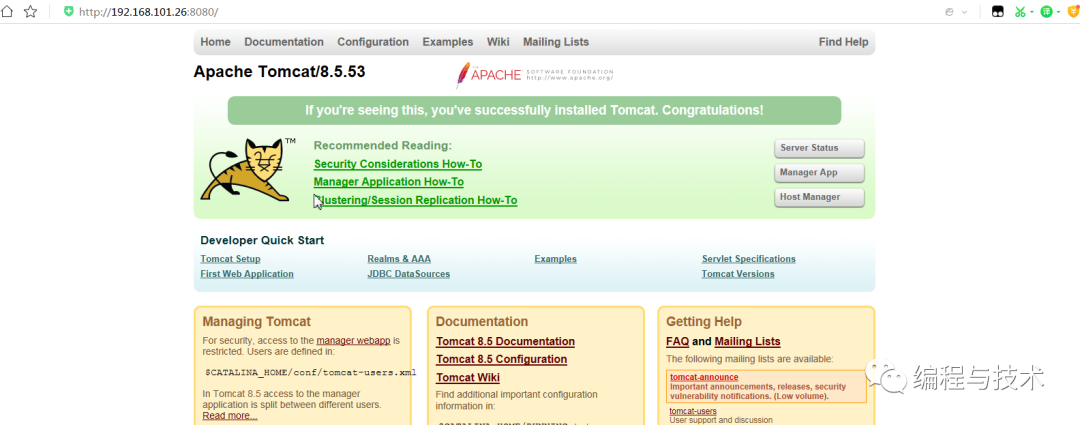Click the Managing Tomcat heading
This screenshot has width=1080, height=425.
[256, 322]
